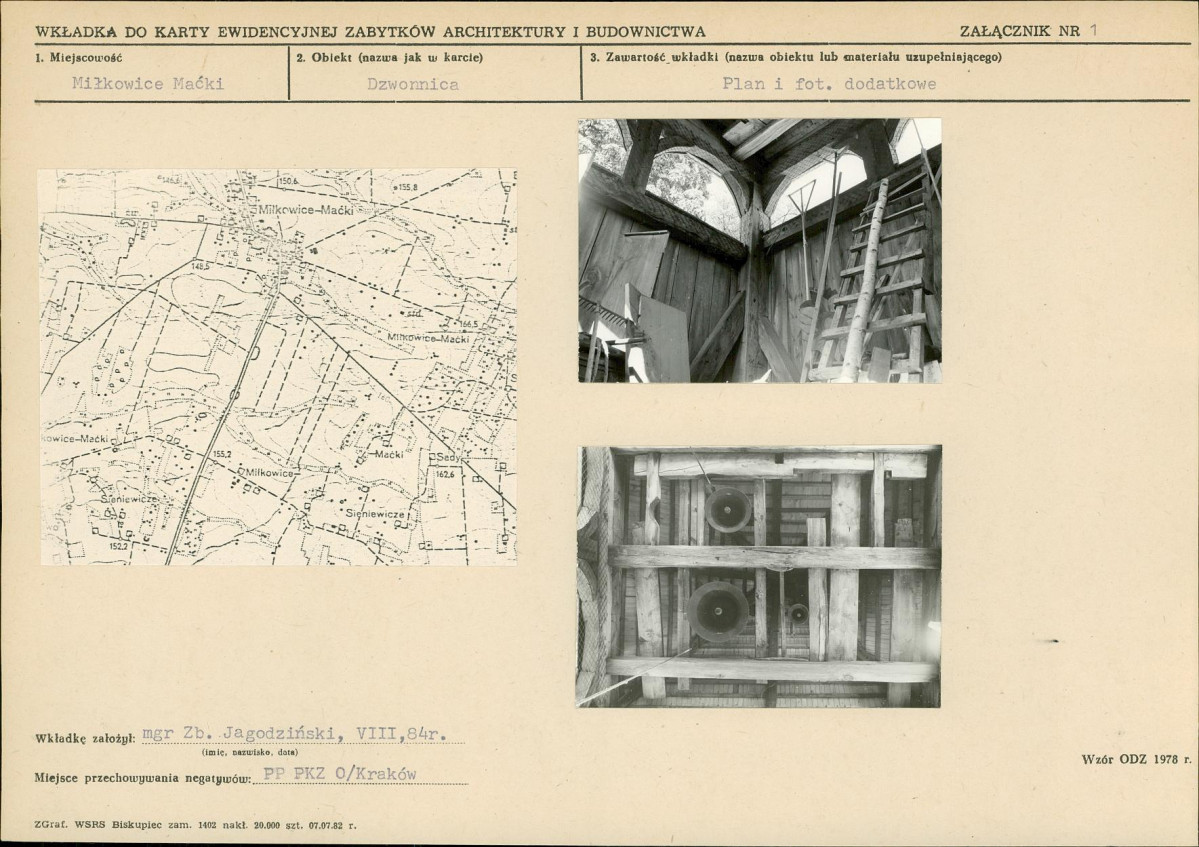Click the 'Wzór ODZ 1978 r.' form note
1199x847 pixels.
[1135, 759]
